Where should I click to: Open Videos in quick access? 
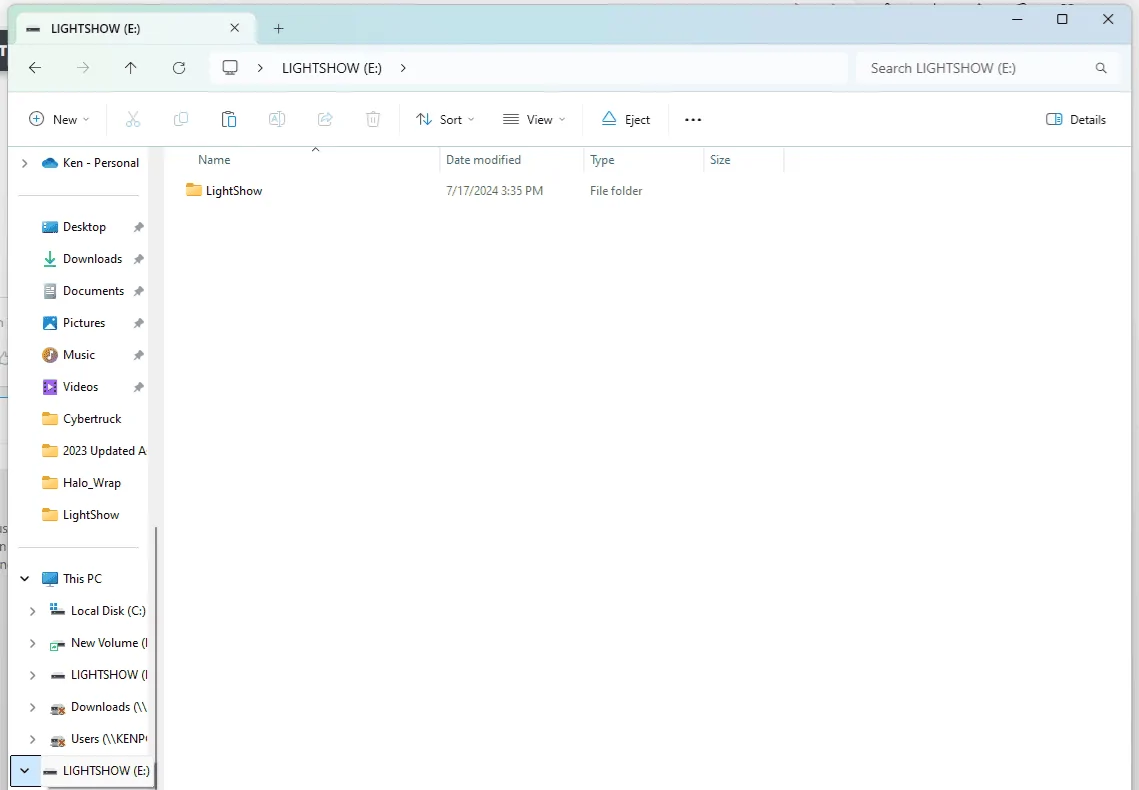(80, 386)
